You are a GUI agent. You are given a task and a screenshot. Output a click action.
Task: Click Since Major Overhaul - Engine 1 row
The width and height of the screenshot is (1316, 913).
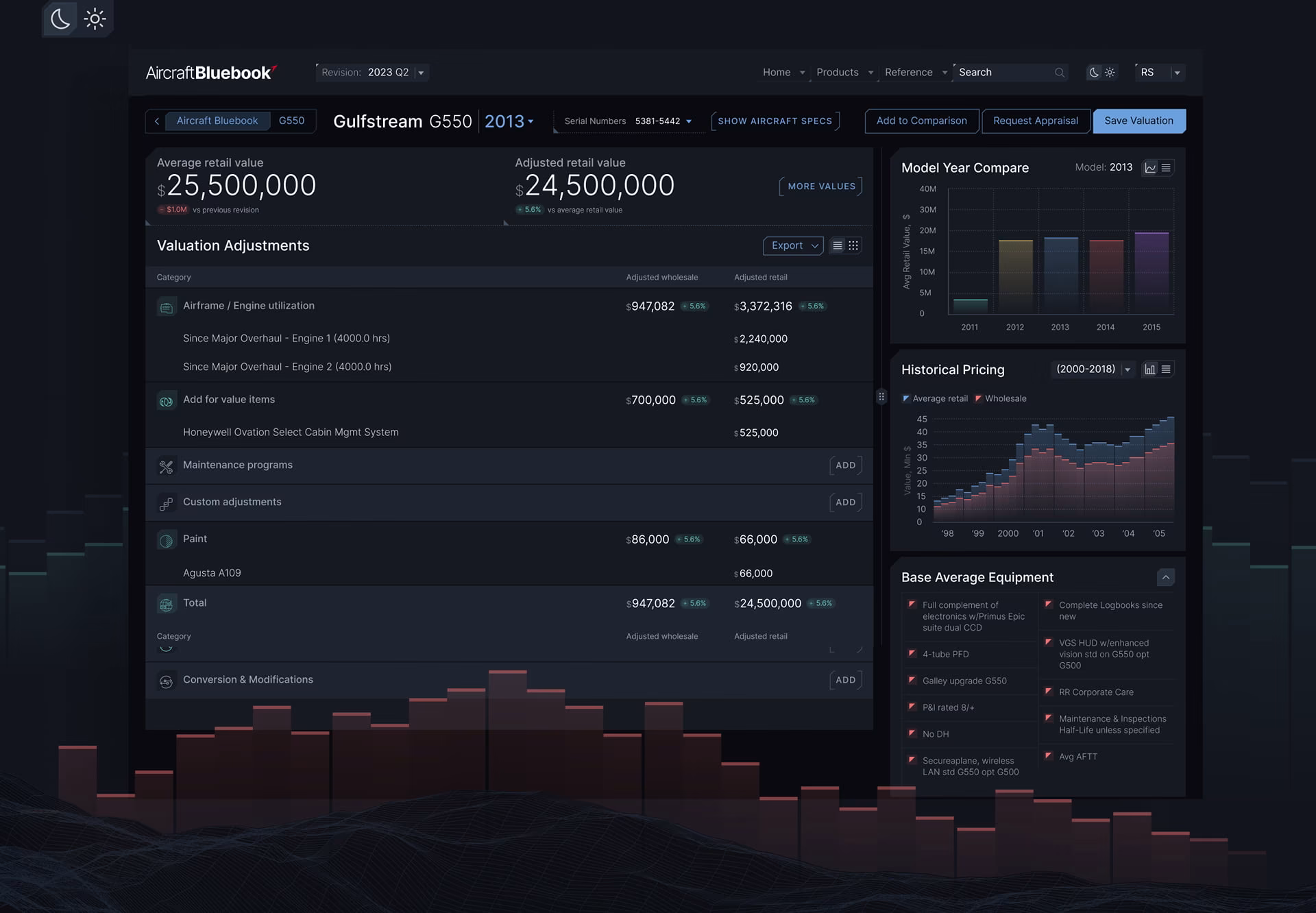[x=509, y=339]
